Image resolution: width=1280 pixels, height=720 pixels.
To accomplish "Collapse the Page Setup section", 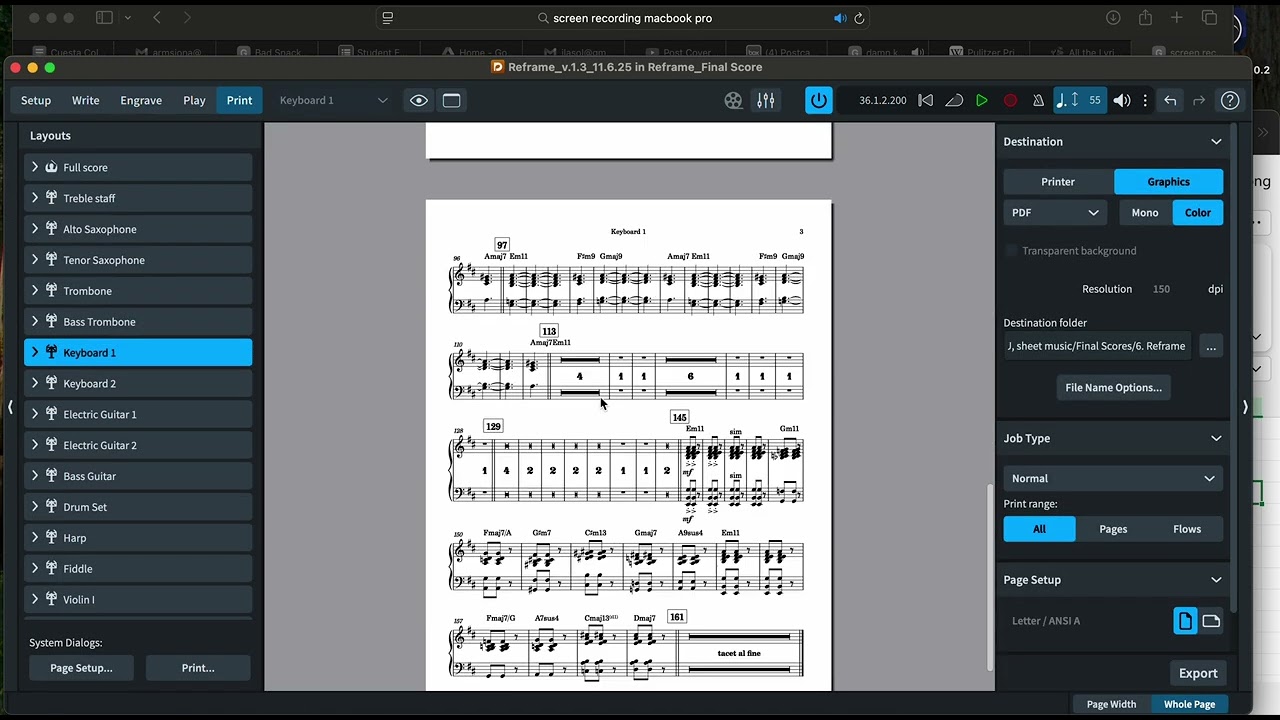I will pyautogui.click(x=1216, y=580).
